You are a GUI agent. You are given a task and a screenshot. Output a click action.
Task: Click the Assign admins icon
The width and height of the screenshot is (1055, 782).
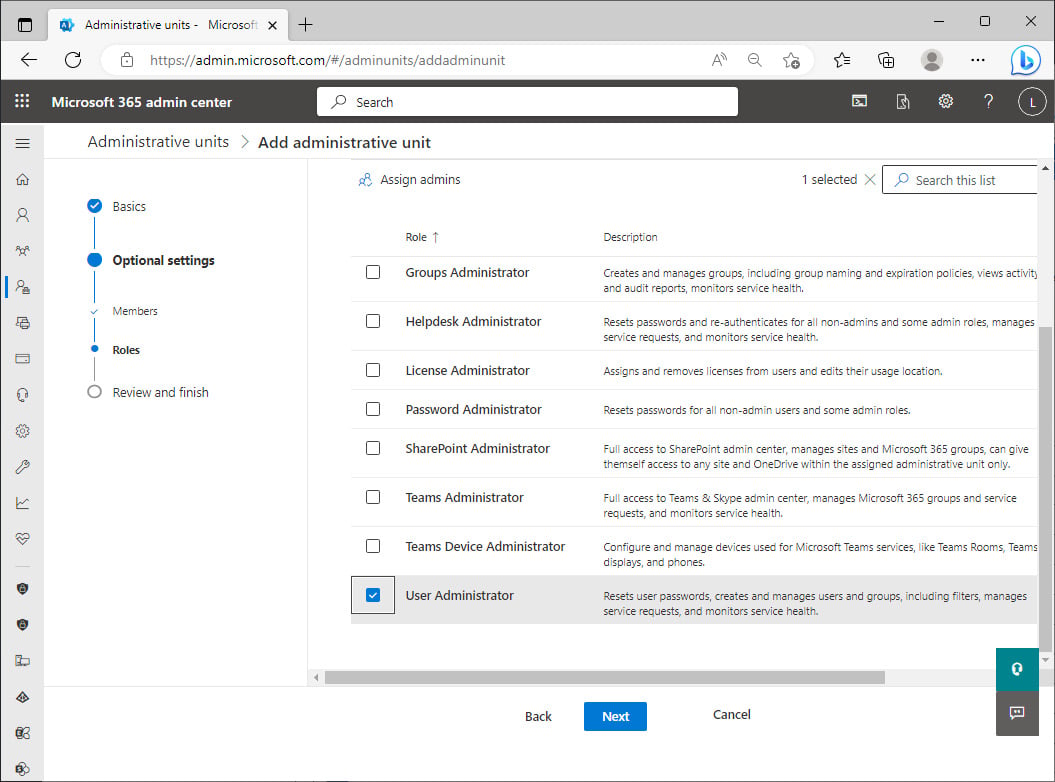point(365,180)
